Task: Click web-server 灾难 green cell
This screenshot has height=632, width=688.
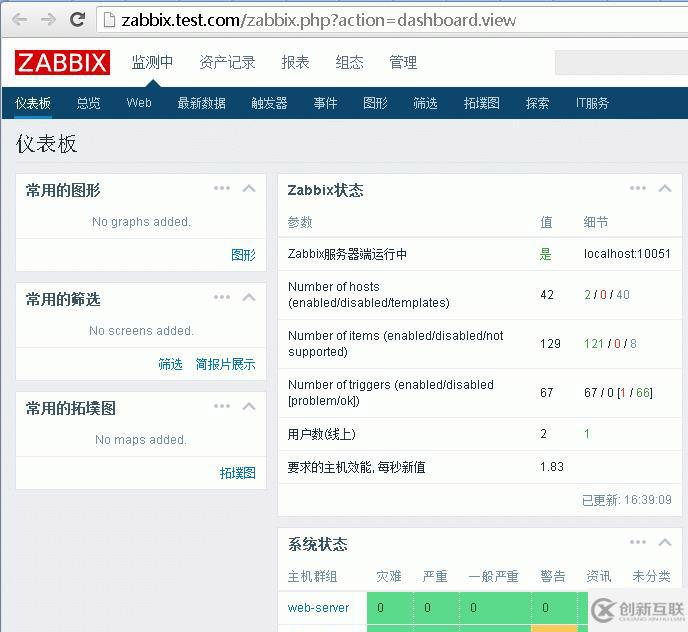Action: point(390,608)
